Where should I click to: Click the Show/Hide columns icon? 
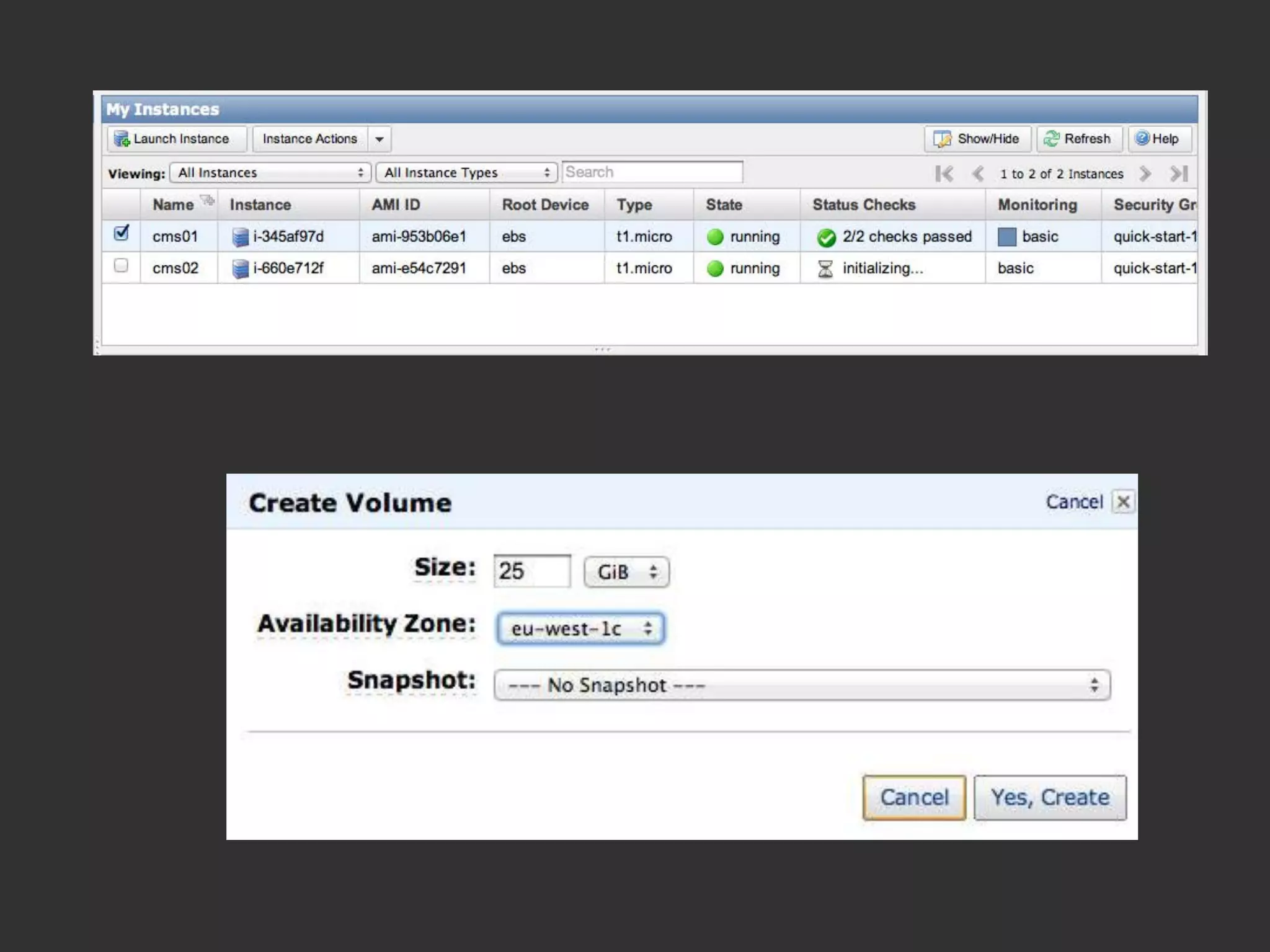(942, 139)
